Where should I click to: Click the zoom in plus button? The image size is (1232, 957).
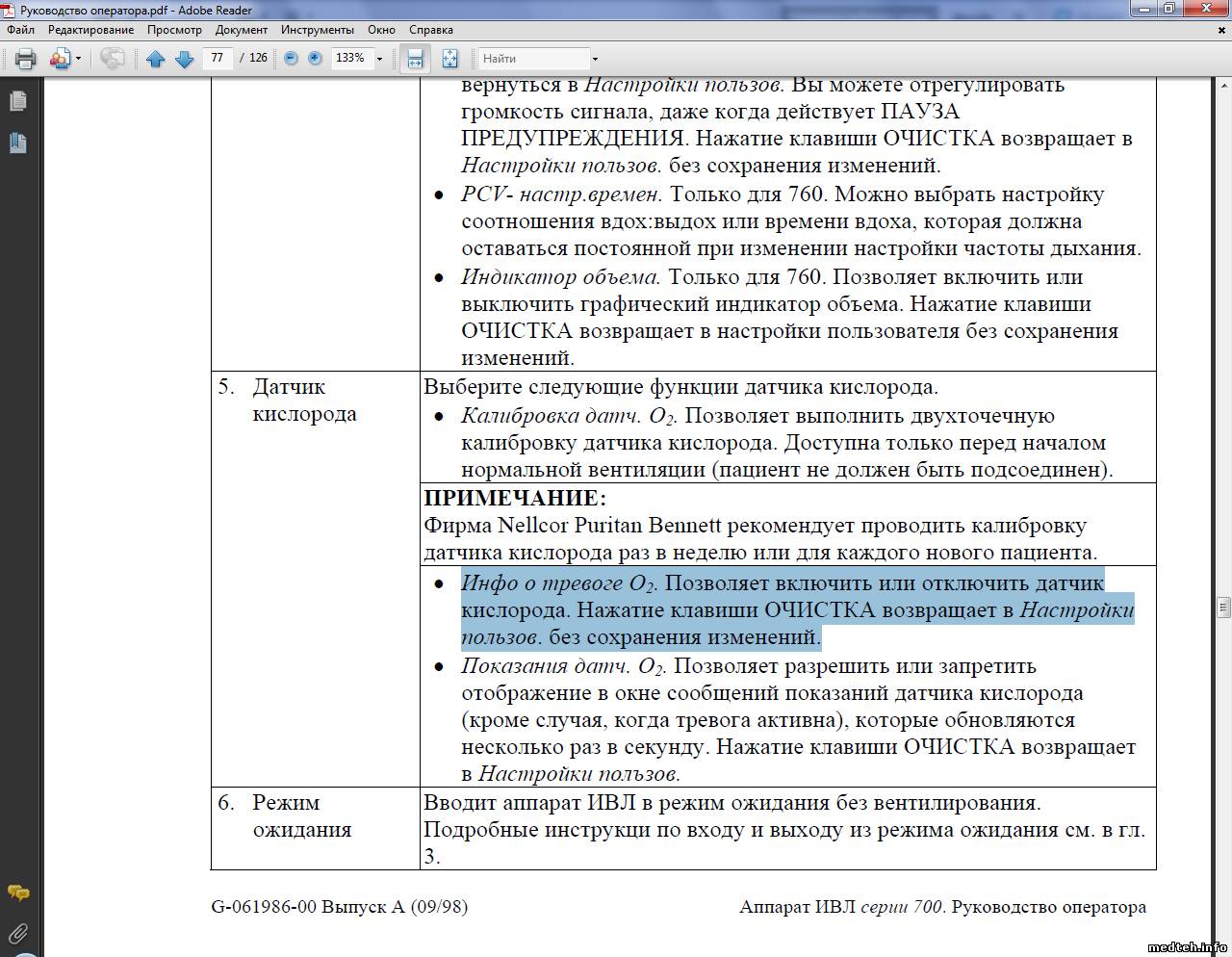[315, 59]
